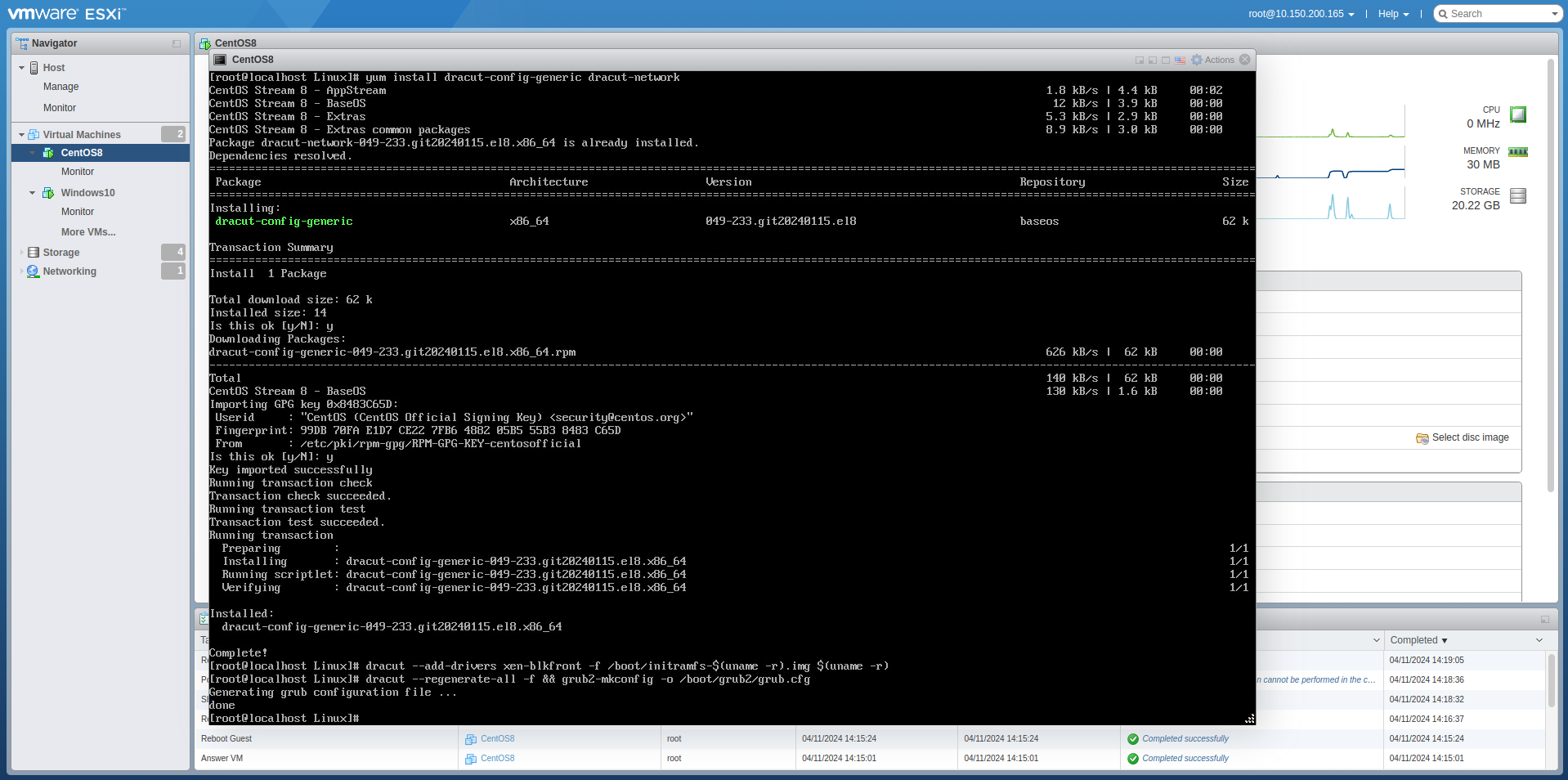This screenshot has height=780, width=1568.
Task: Expand the Storage tree node
Action: 21,253
